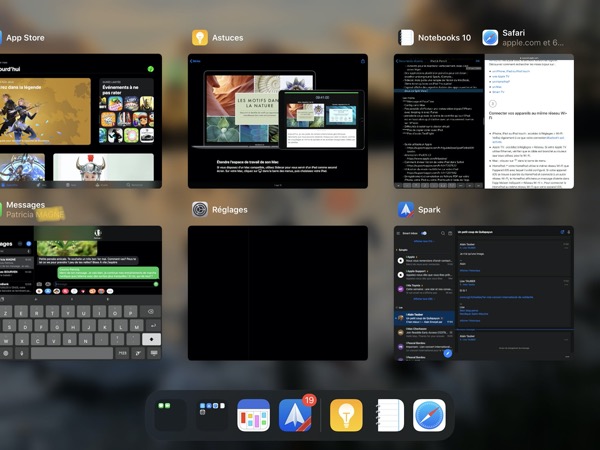
Task: Tap the blue compose button in Spark
Action: click(x=448, y=352)
